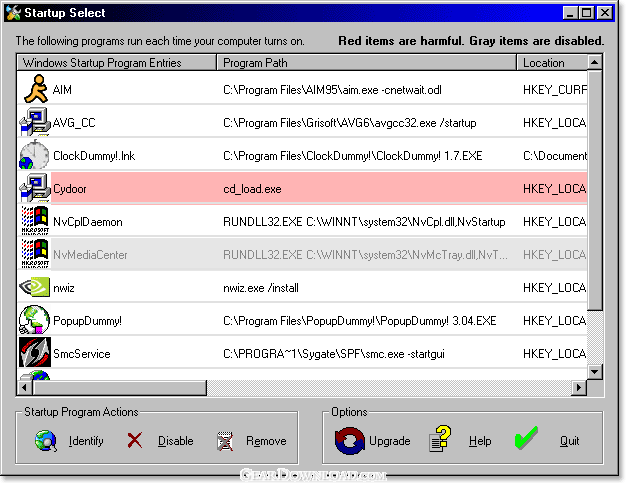This screenshot has width=626, height=483.
Task: Click the crossed-out Remove icon
Action: pyautogui.click(x=225, y=441)
